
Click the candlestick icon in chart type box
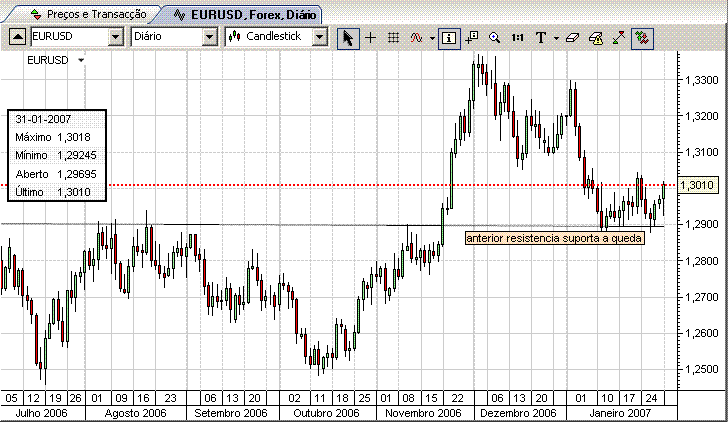tap(234, 37)
